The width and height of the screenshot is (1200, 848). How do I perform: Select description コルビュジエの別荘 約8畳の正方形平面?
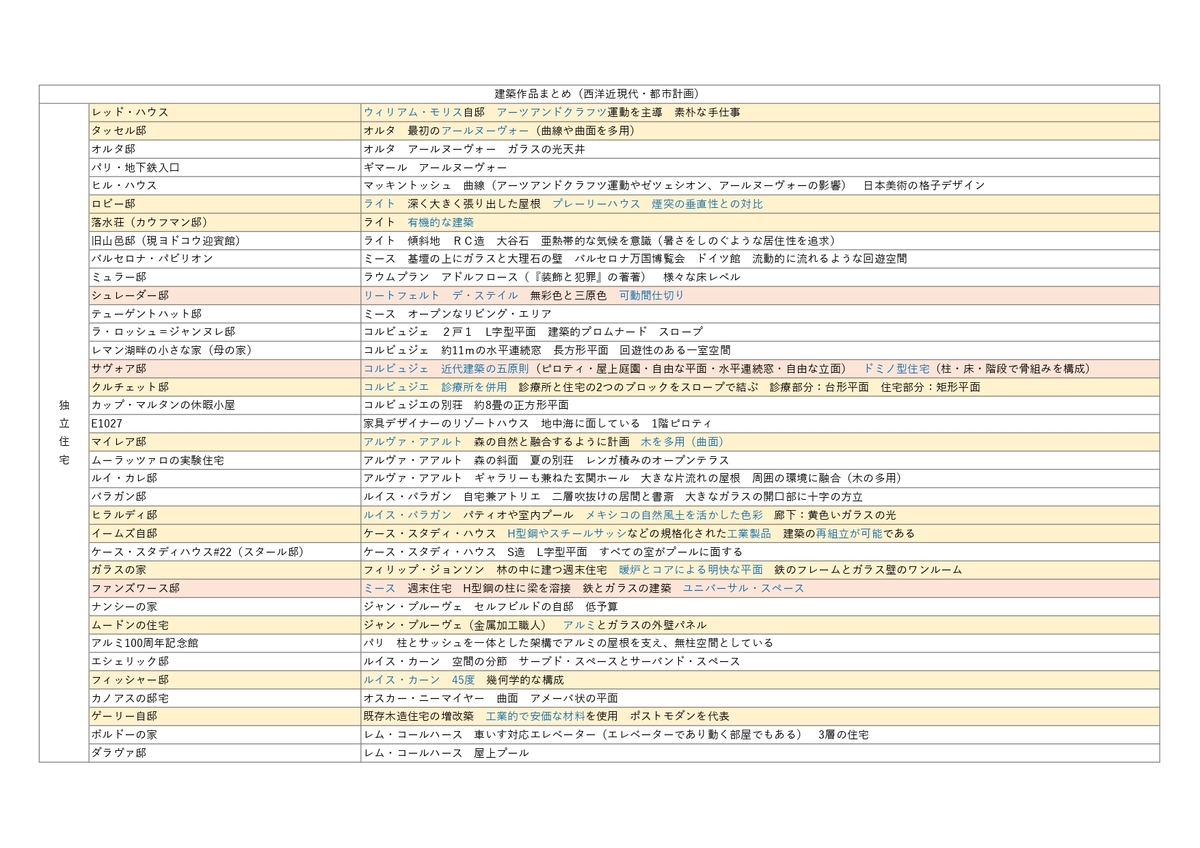point(760,405)
